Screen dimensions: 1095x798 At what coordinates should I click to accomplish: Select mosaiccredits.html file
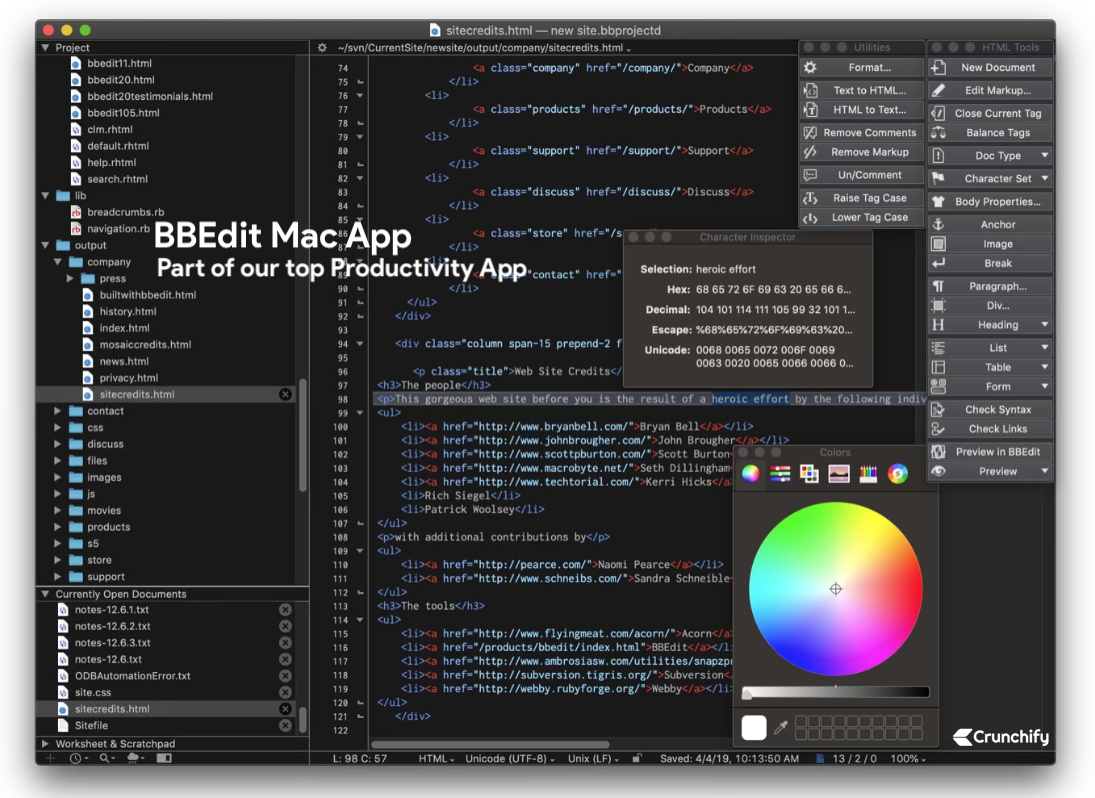[145, 344]
